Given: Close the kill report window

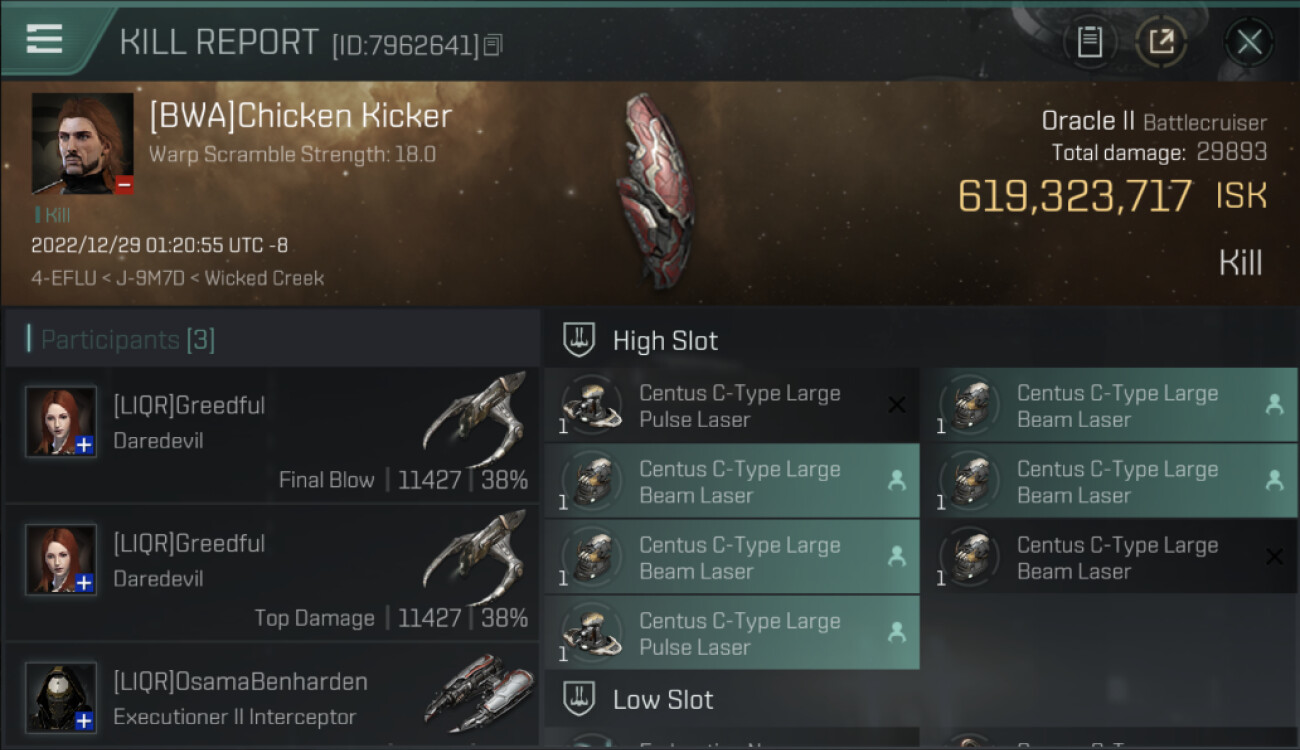Looking at the screenshot, I should point(1249,42).
